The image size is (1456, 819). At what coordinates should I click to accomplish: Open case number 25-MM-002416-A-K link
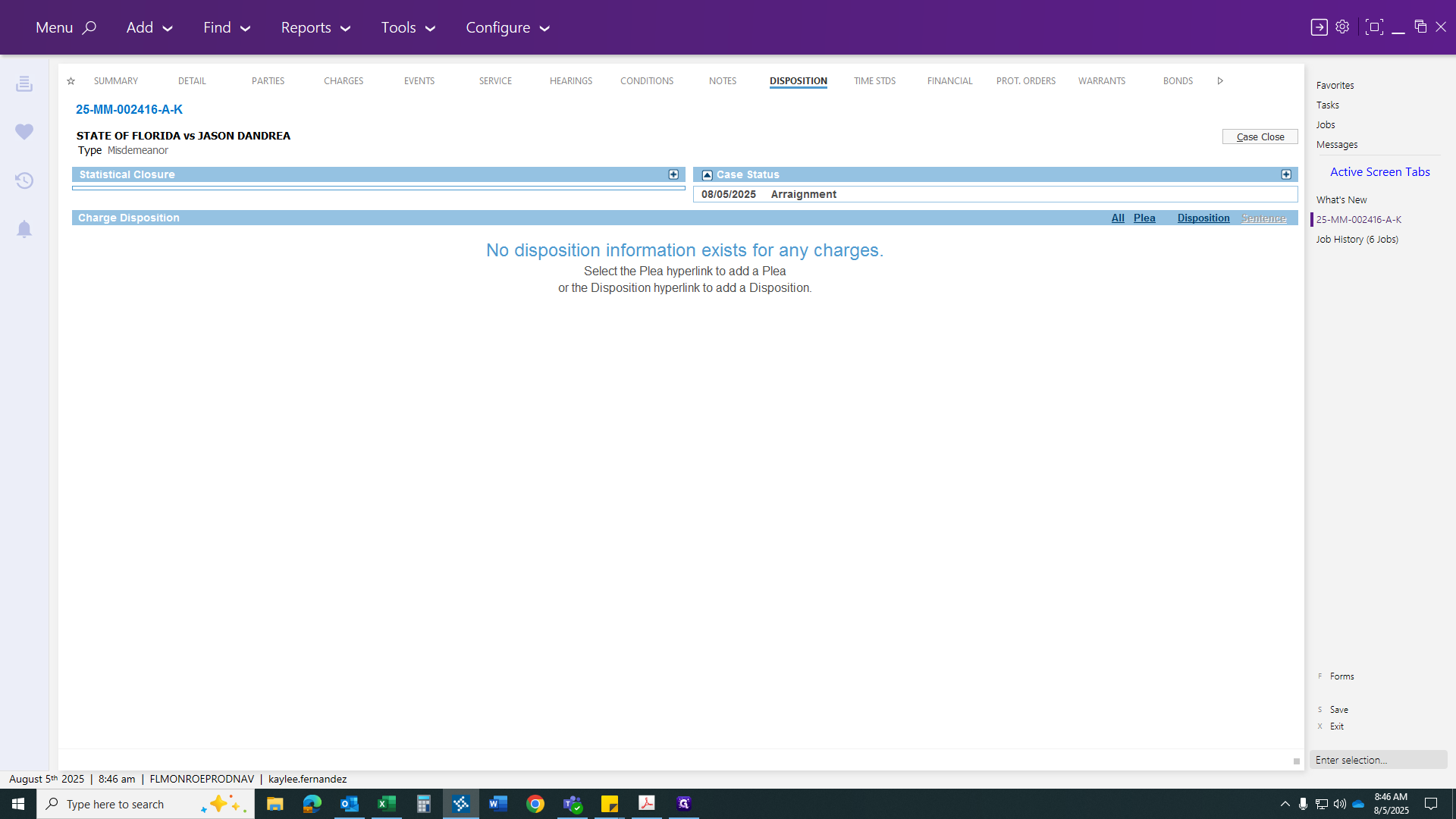[x=129, y=110]
